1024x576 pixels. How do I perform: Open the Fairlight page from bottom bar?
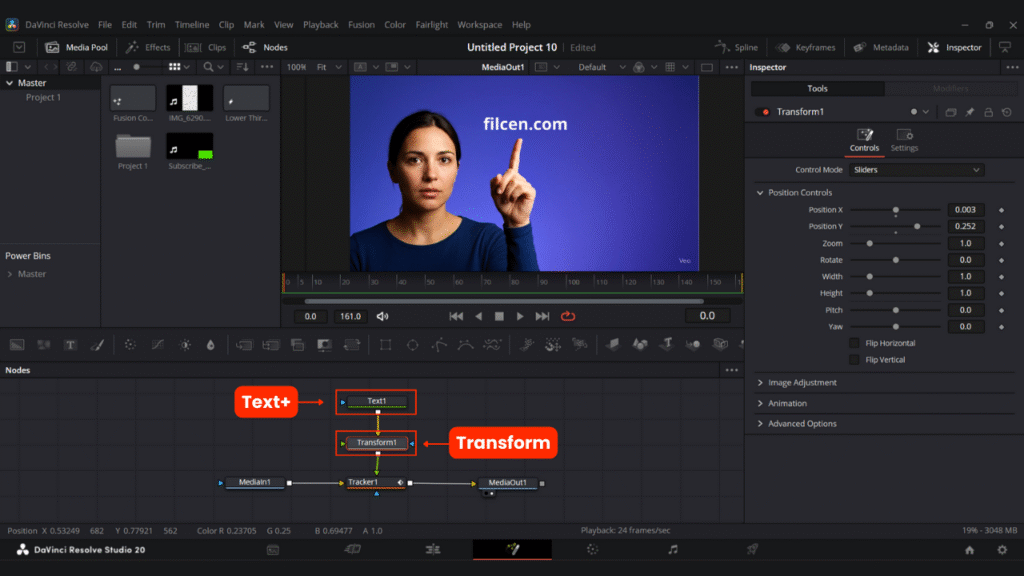[673, 550]
